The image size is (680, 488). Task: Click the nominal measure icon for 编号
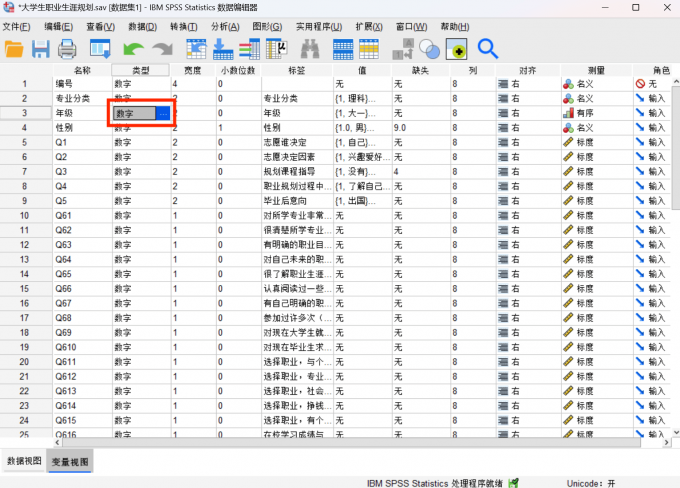568,84
